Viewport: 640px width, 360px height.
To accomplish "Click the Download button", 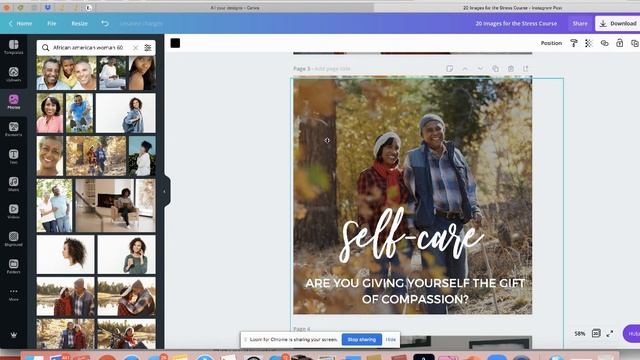I will point(618,23).
